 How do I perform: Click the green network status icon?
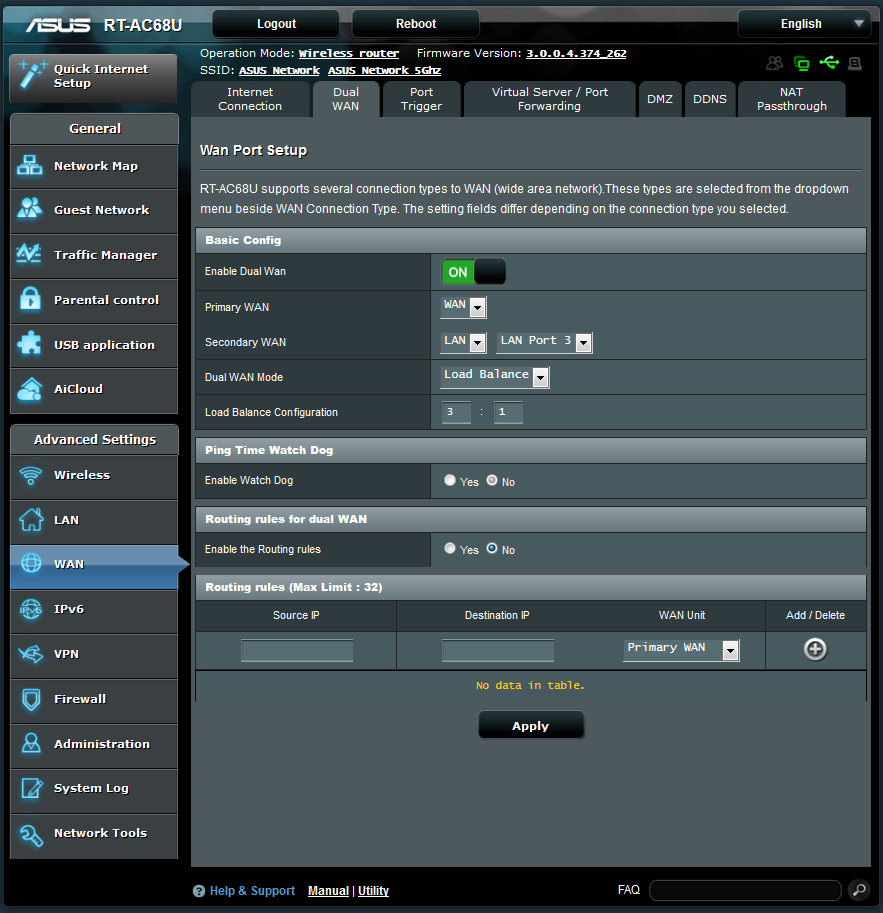pyautogui.click(x=801, y=63)
